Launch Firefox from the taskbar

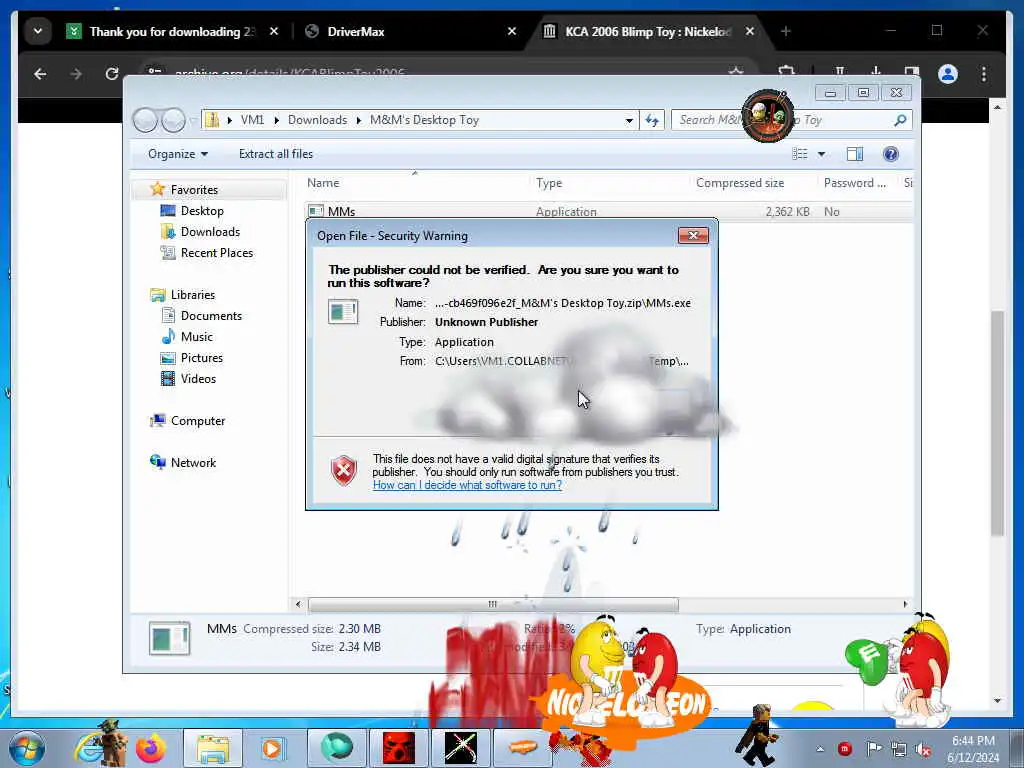(151, 748)
